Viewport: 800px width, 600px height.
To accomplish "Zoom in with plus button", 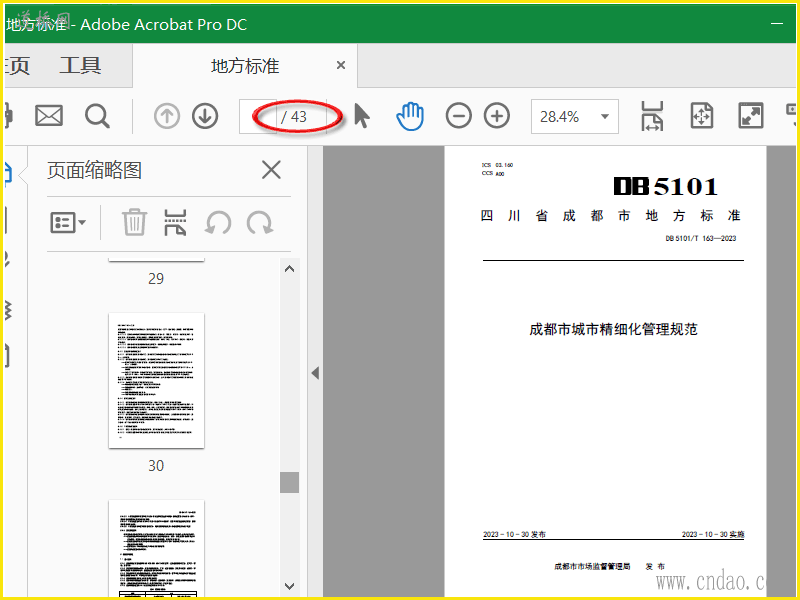I will 497,116.
